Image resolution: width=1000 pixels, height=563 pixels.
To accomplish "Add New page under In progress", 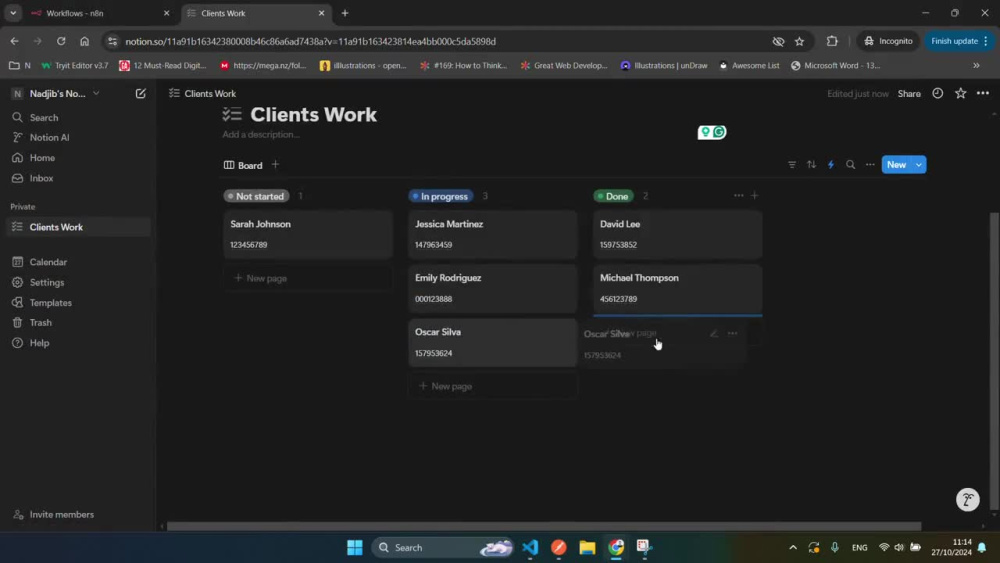I will click(492, 386).
